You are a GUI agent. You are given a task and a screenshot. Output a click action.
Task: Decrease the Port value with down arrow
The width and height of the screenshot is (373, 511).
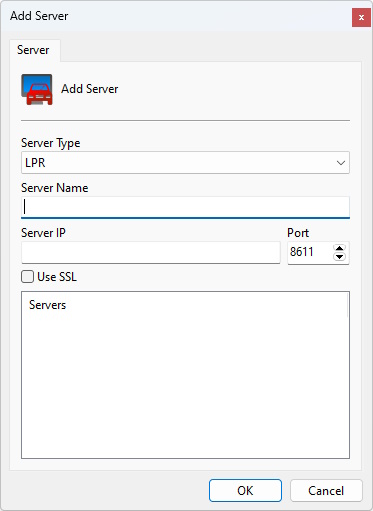(x=339, y=257)
